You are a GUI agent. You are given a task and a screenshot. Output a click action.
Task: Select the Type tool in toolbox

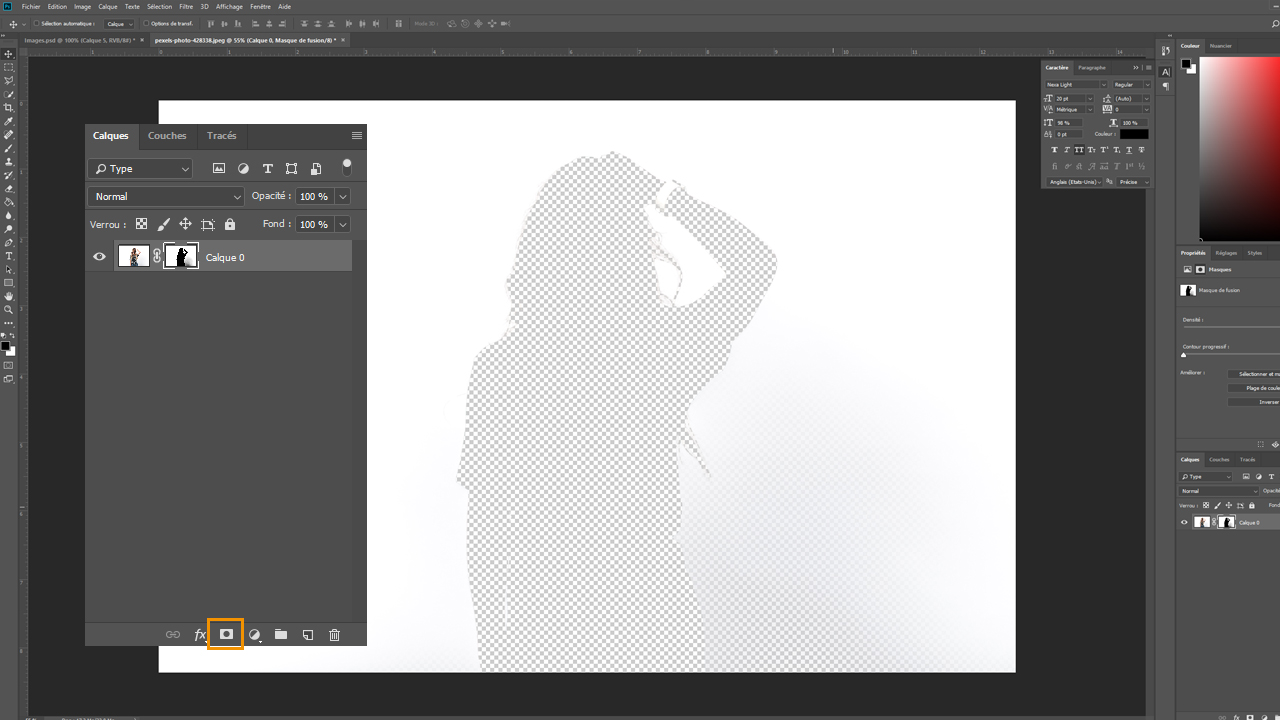9,256
